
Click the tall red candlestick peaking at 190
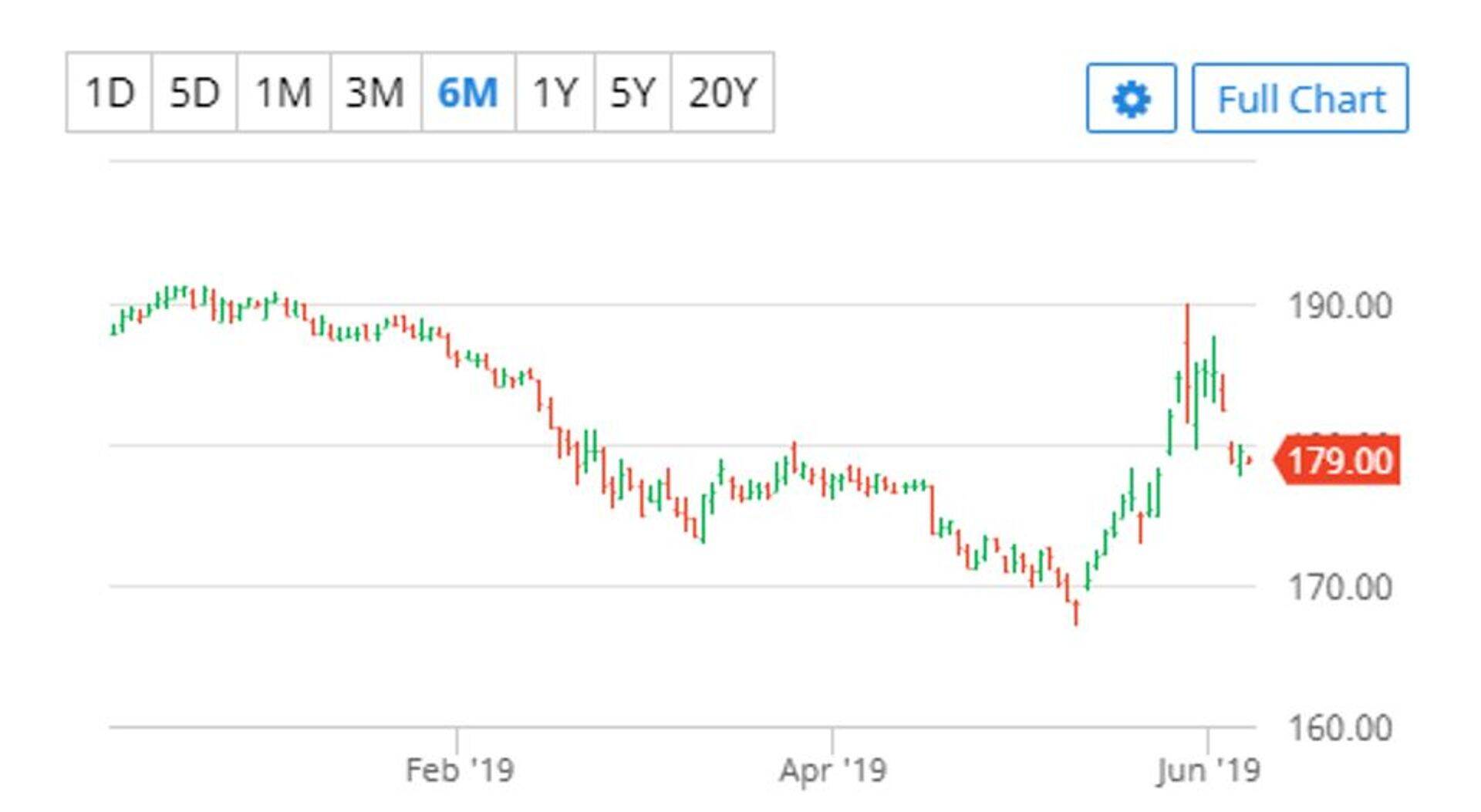click(x=1187, y=362)
